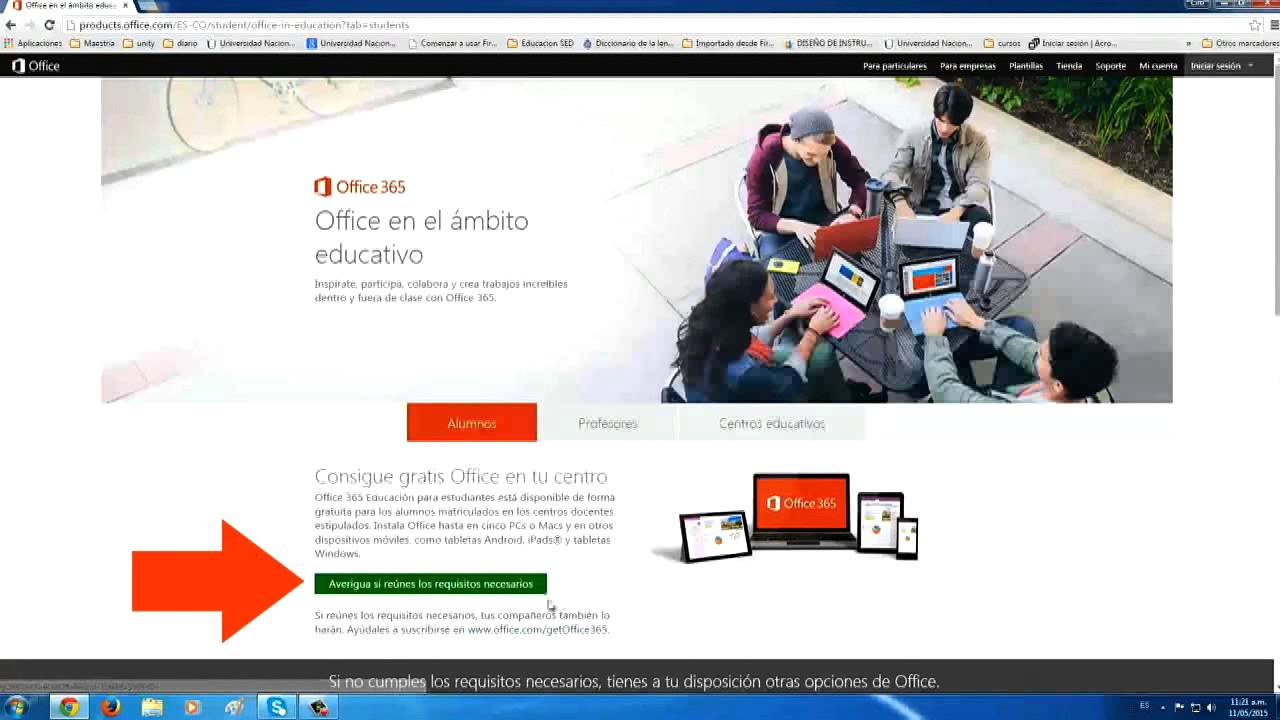The width and height of the screenshot is (1280, 720).
Task: Go back with the browser back arrow
Action: pos(10,25)
